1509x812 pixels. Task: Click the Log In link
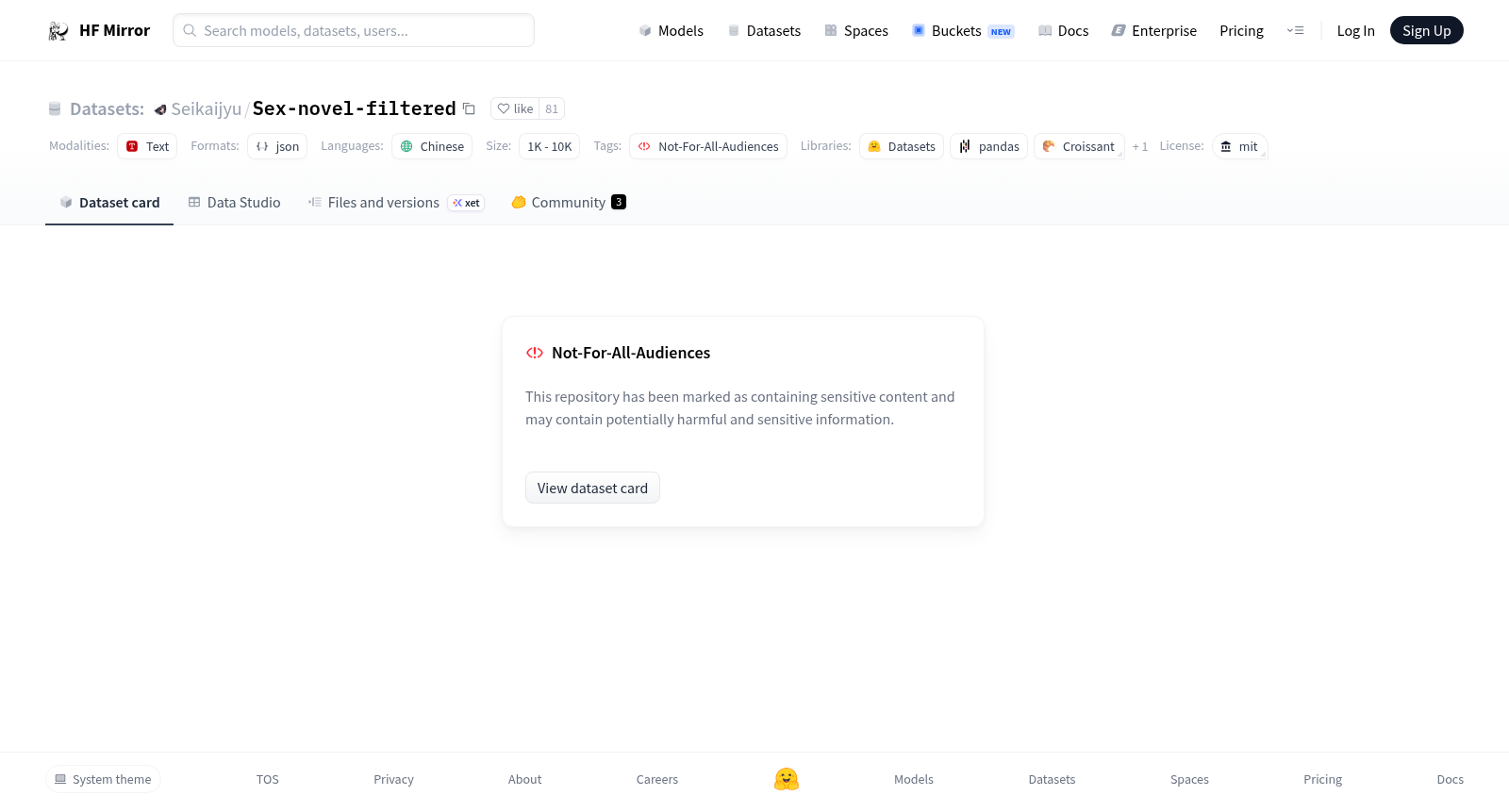[x=1355, y=31]
